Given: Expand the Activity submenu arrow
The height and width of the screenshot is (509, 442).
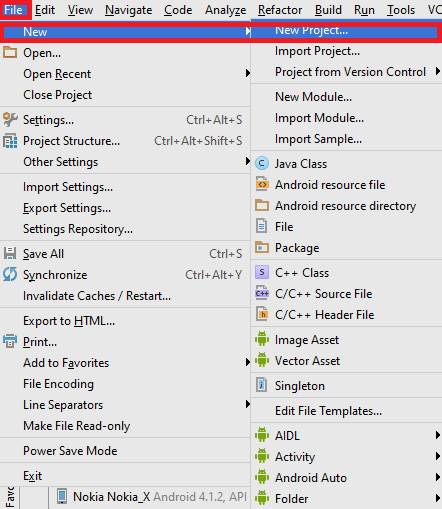Looking at the screenshot, I should (x=438, y=456).
